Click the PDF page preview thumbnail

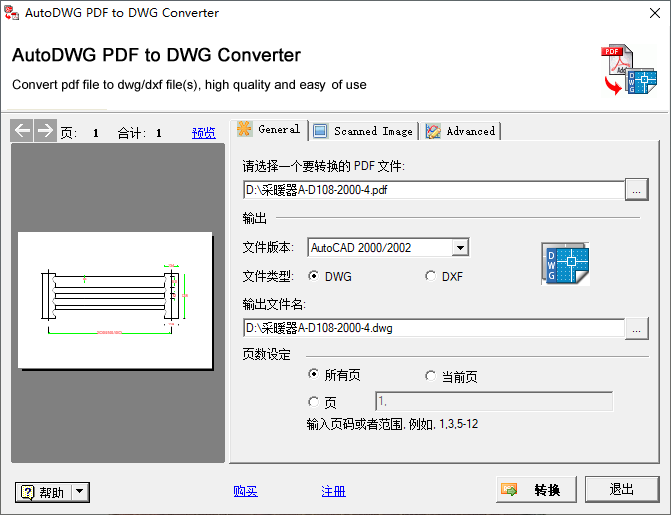pyautogui.click(x=115, y=301)
